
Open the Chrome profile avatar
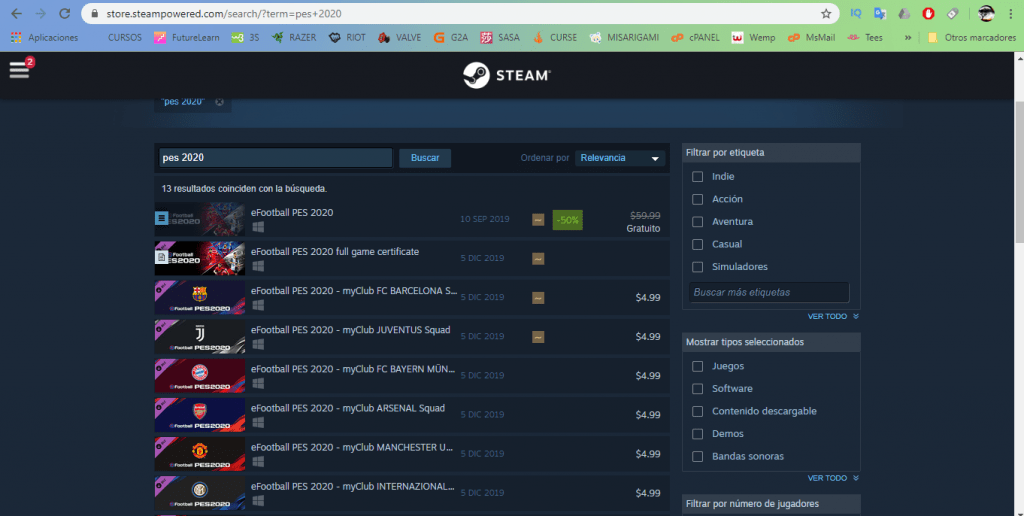coord(986,13)
